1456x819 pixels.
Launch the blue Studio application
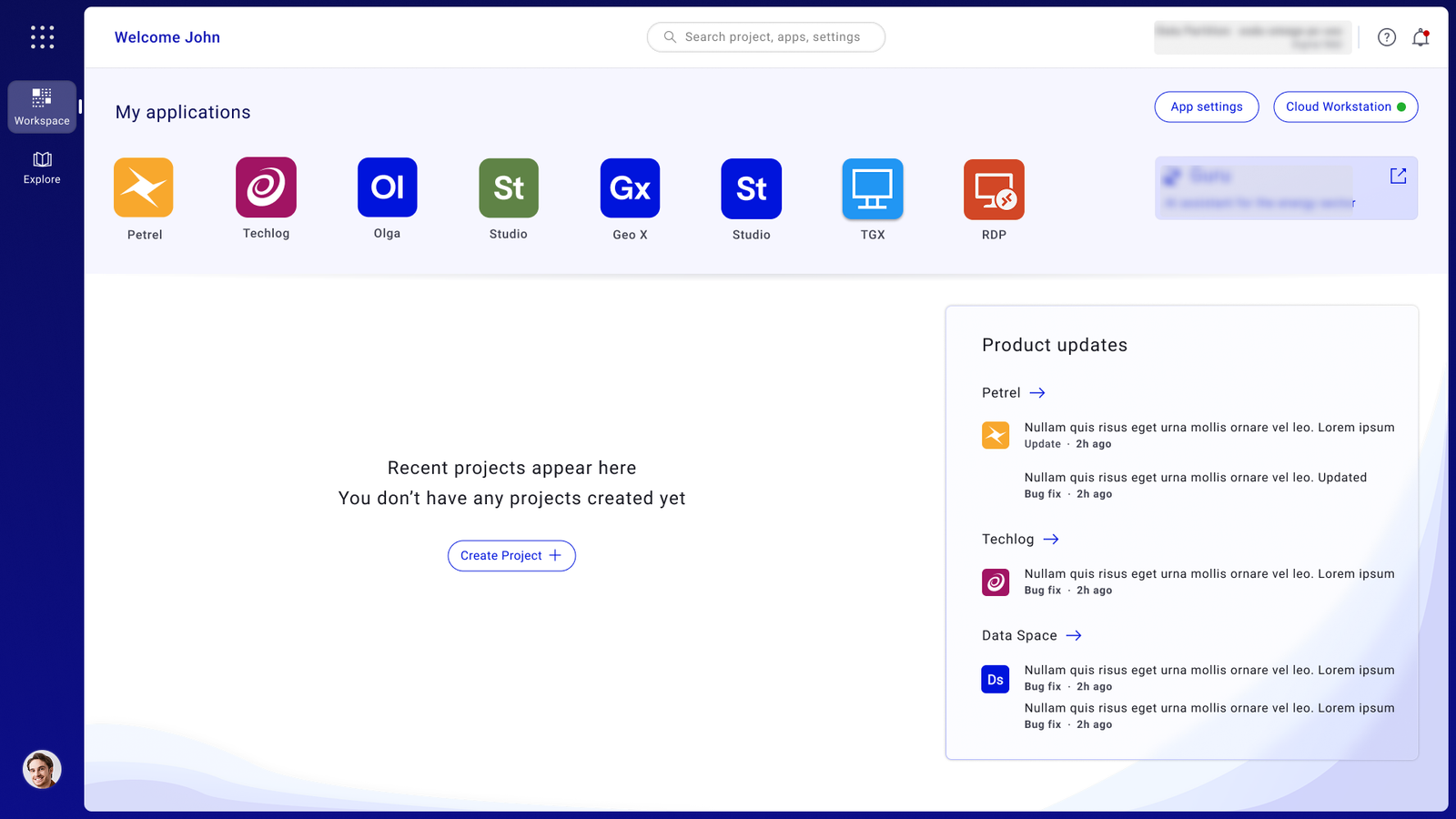click(x=751, y=187)
